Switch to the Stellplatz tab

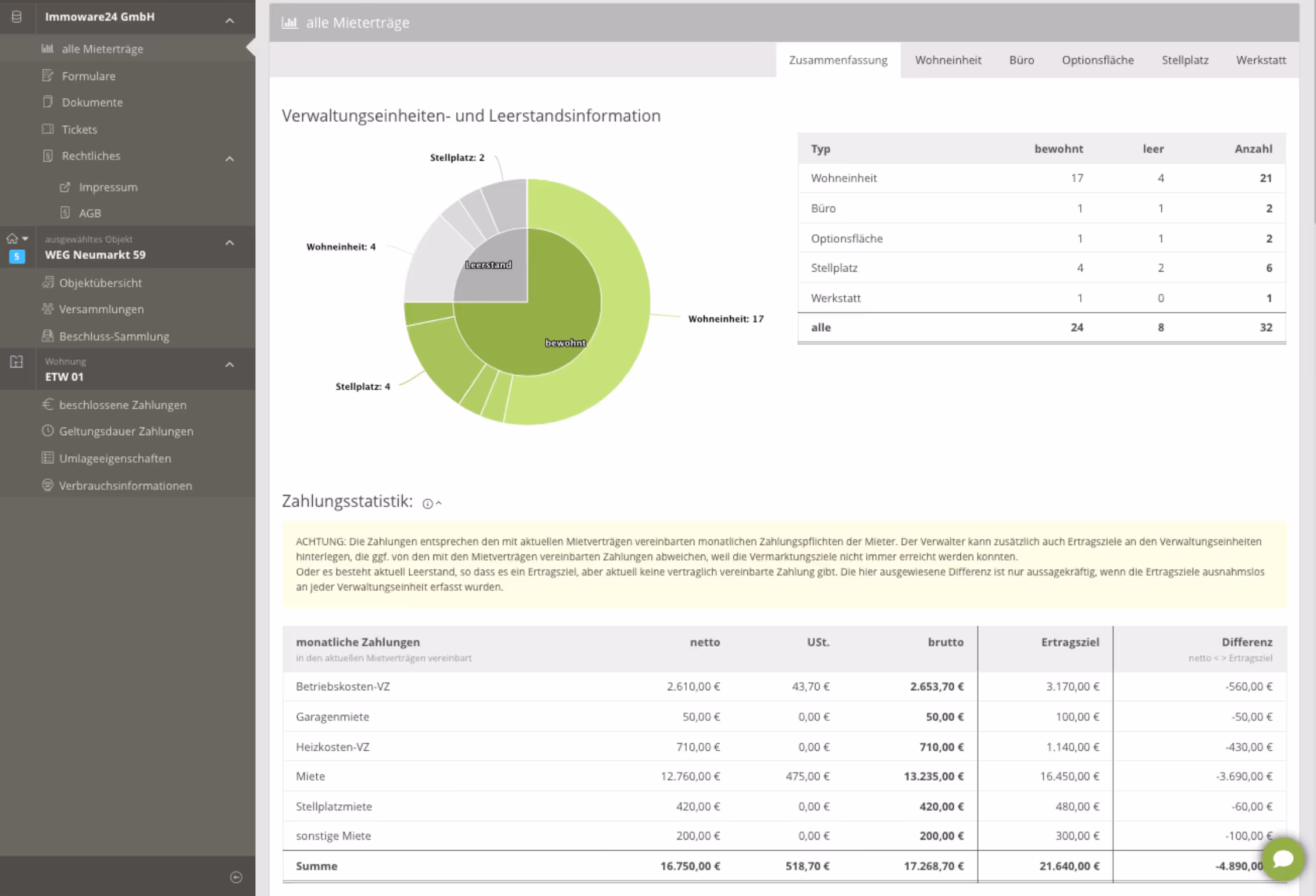[1185, 60]
